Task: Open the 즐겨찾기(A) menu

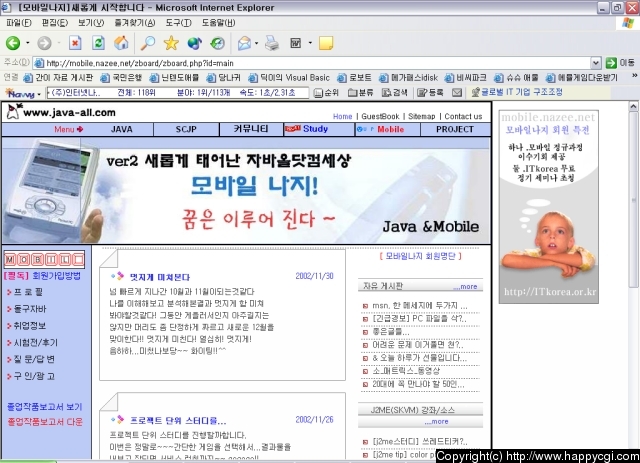Action: point(135,23)
